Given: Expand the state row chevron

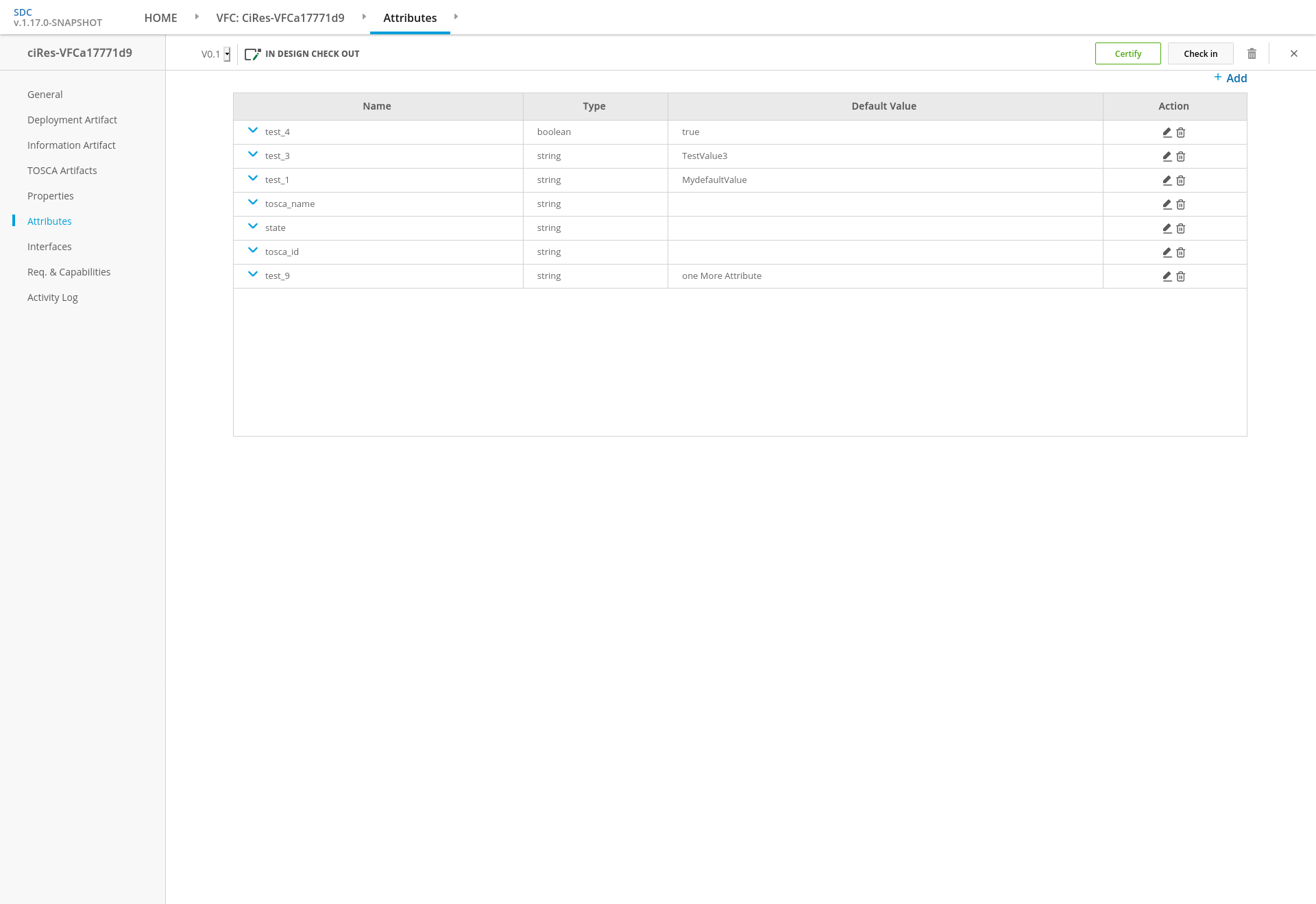Looking at the screenshot, I should [x=253, y=226].
